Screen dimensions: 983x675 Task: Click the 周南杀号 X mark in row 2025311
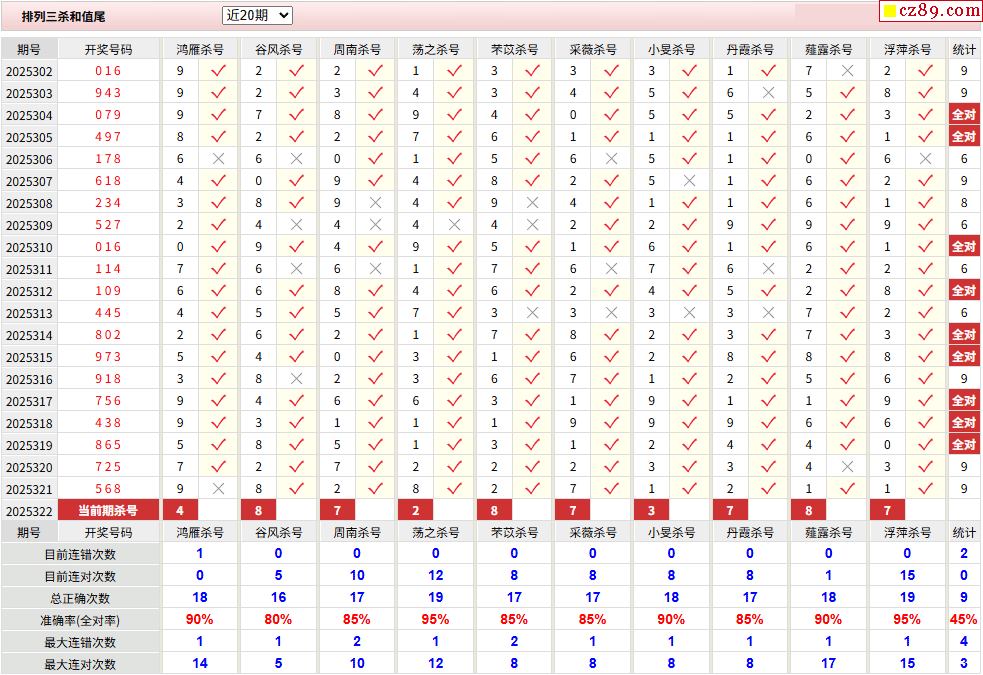(376, 268)
